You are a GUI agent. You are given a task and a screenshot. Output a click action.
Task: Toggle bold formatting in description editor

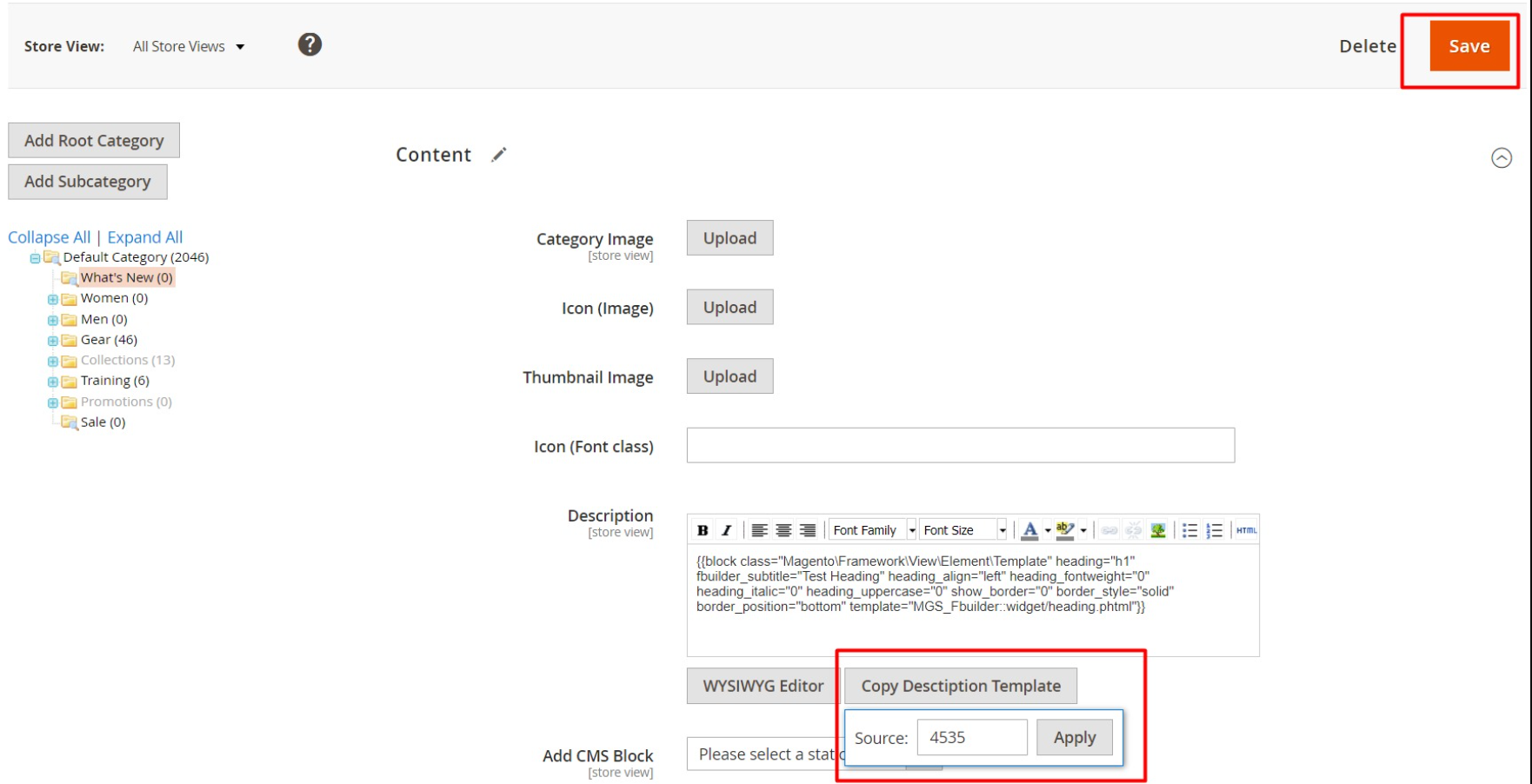(703, 530)
